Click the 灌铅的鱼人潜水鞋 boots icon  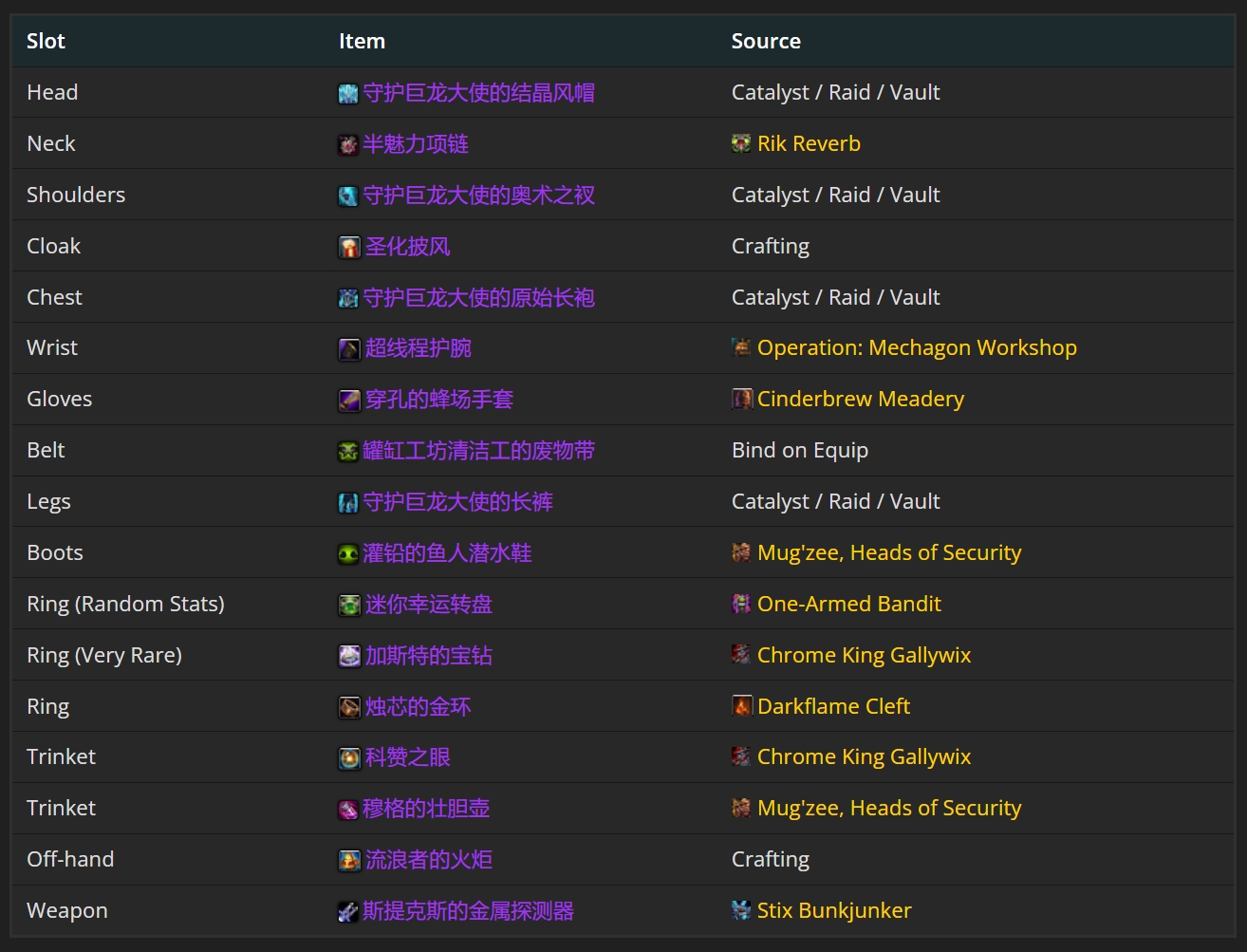[x=348, y=552]
